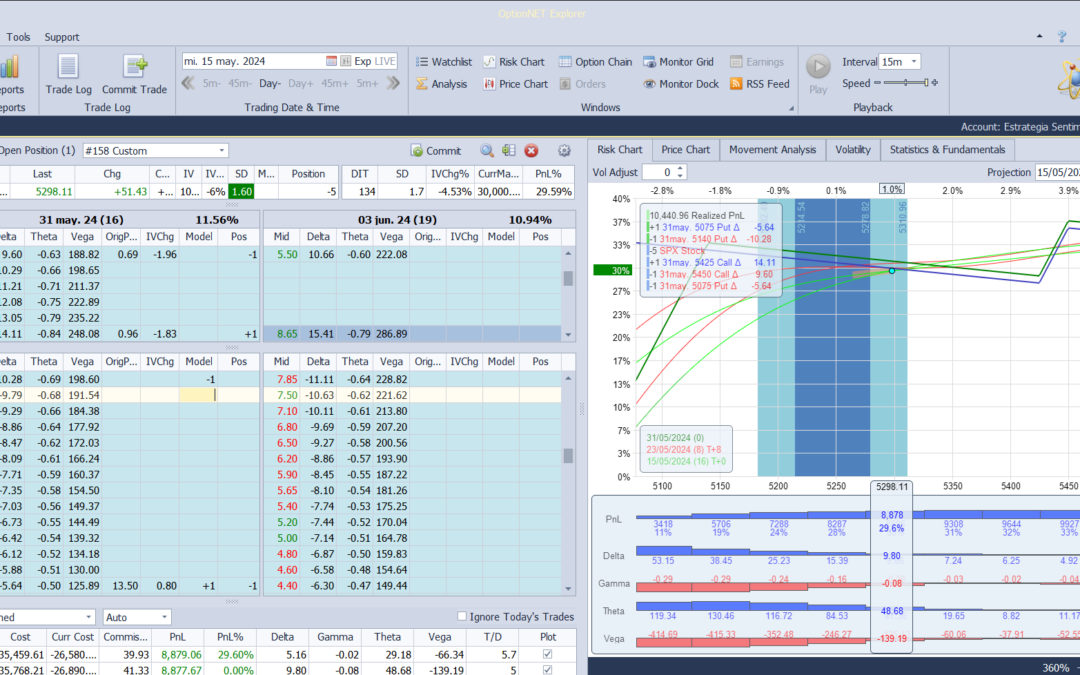The width and height of the screenshot is (1080, 675).
Task: Uncheck the Plot checkbox in second row
Action: pyautogui.click(x=545, y=670)
